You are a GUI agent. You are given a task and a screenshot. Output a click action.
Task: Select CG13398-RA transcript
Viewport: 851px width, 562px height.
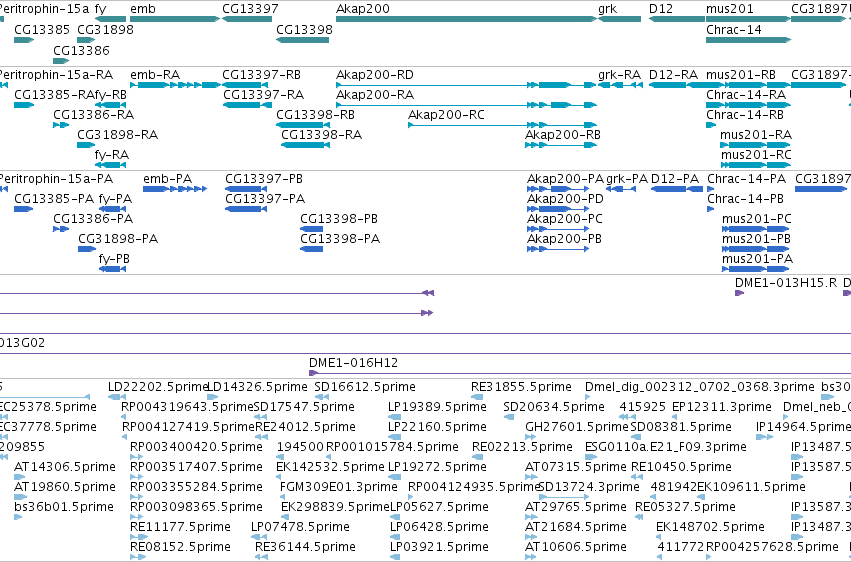[x=306, y=145]
